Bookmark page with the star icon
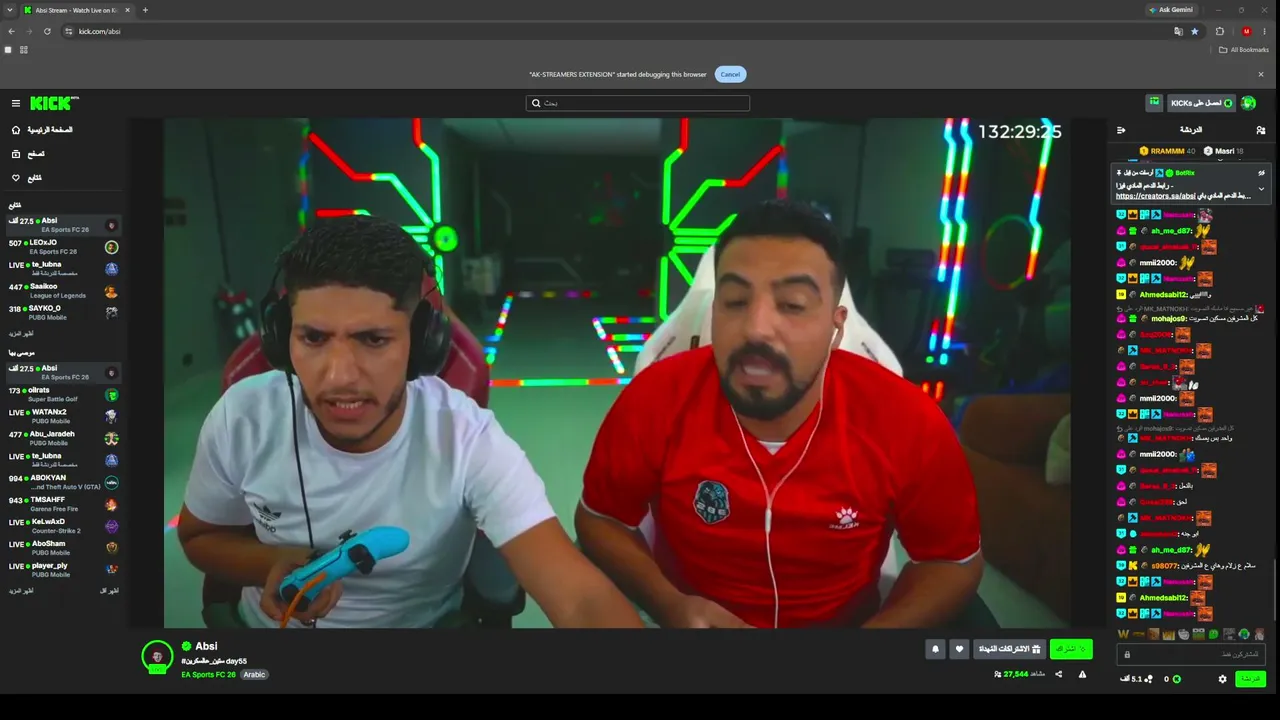This screenshot has height=720, width=1280. pyautogui.click(x=1194, y=31)
